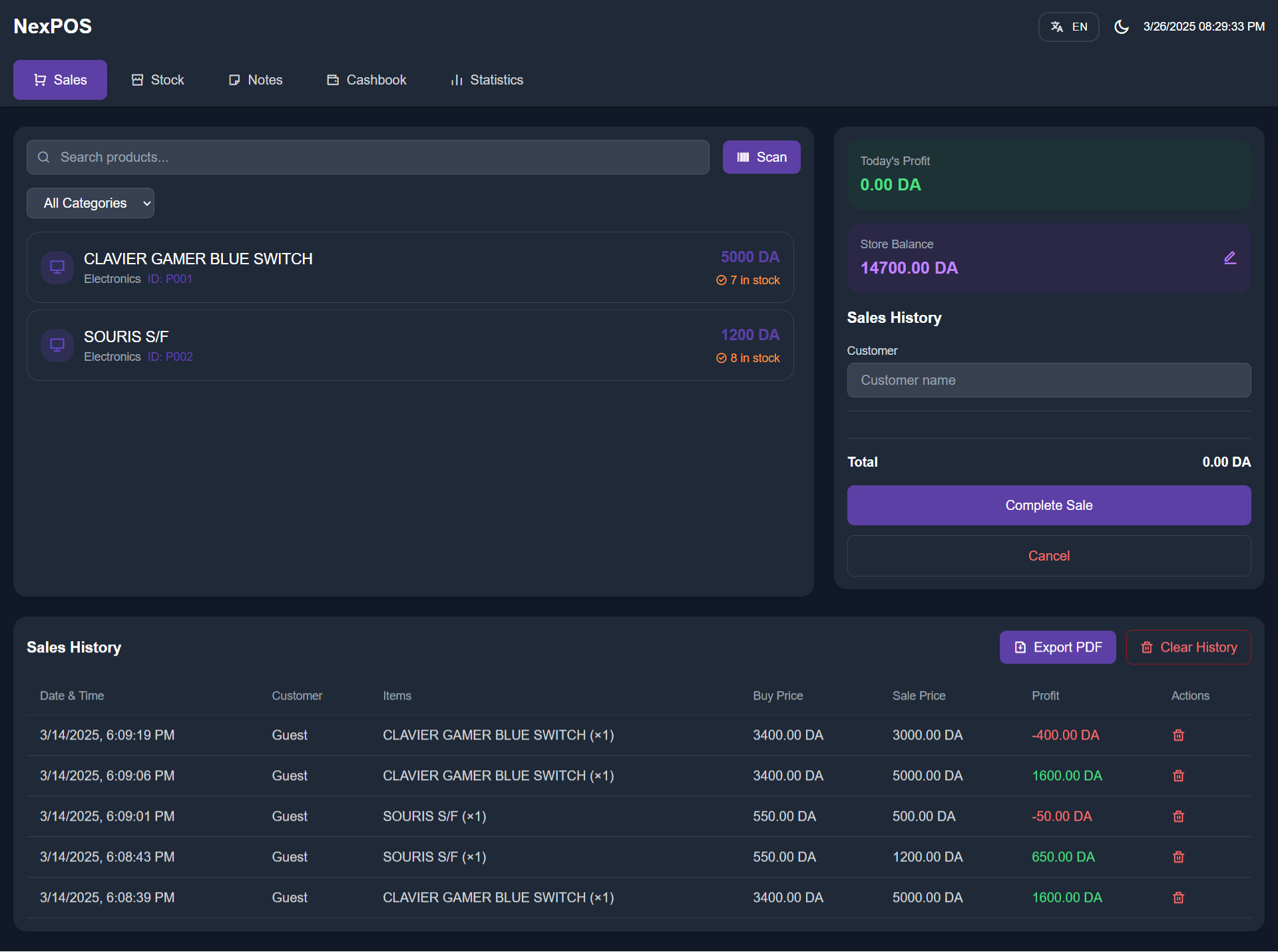Click the ID: P002 label
This screenshot has width=1278, height=952.
coord(170,357)
